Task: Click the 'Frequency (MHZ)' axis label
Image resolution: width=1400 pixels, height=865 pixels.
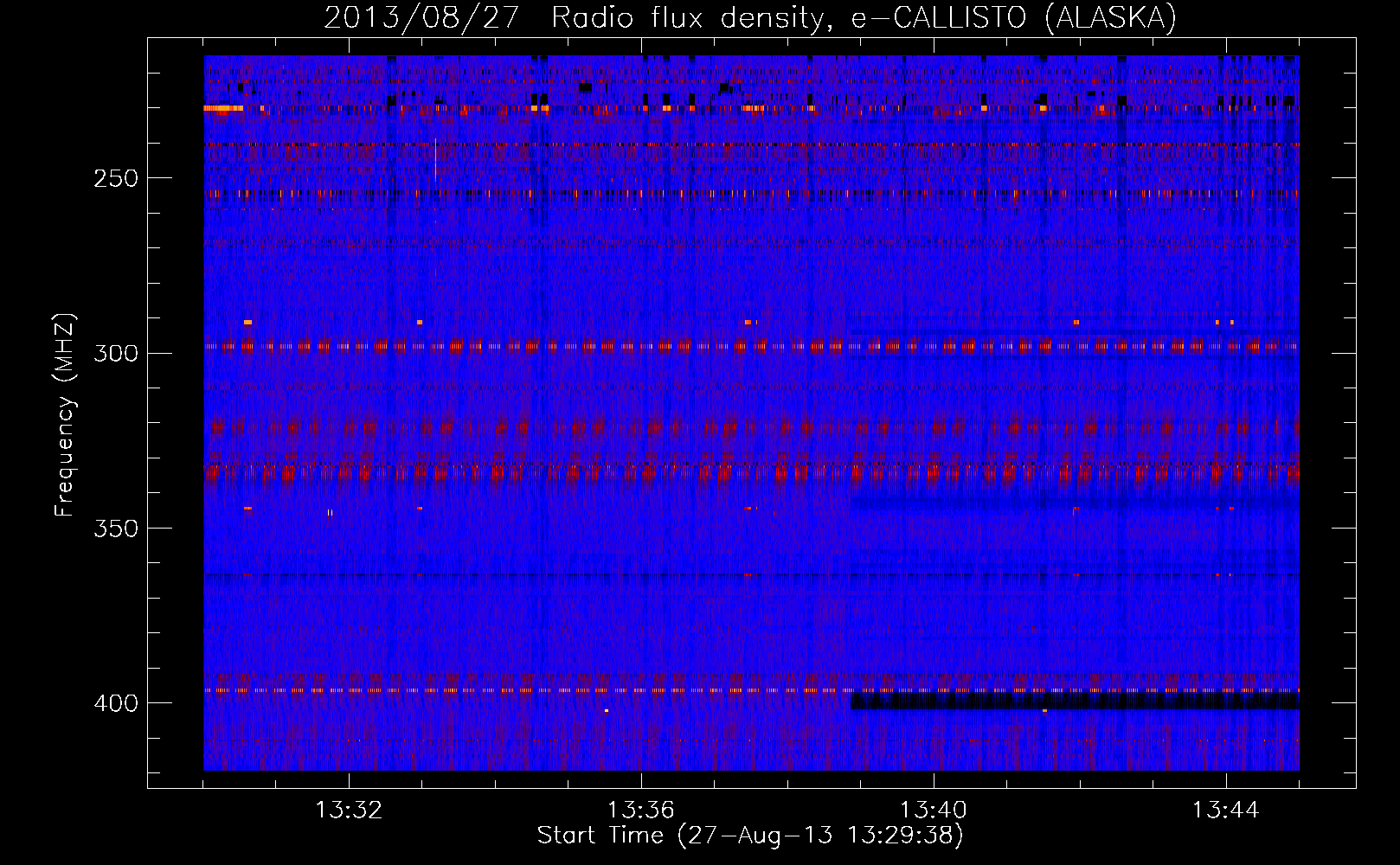Action: (x=65, y=415)
